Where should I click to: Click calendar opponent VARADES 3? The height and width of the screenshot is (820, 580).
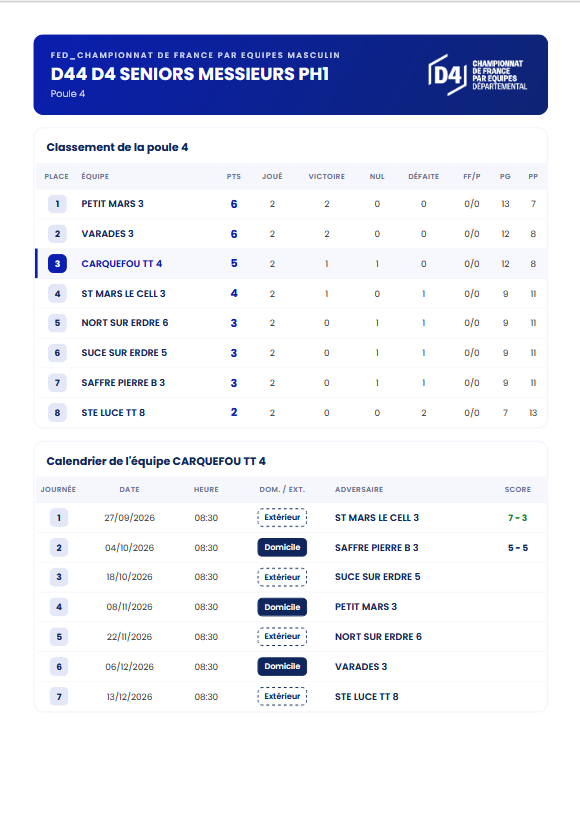[361, 667]
